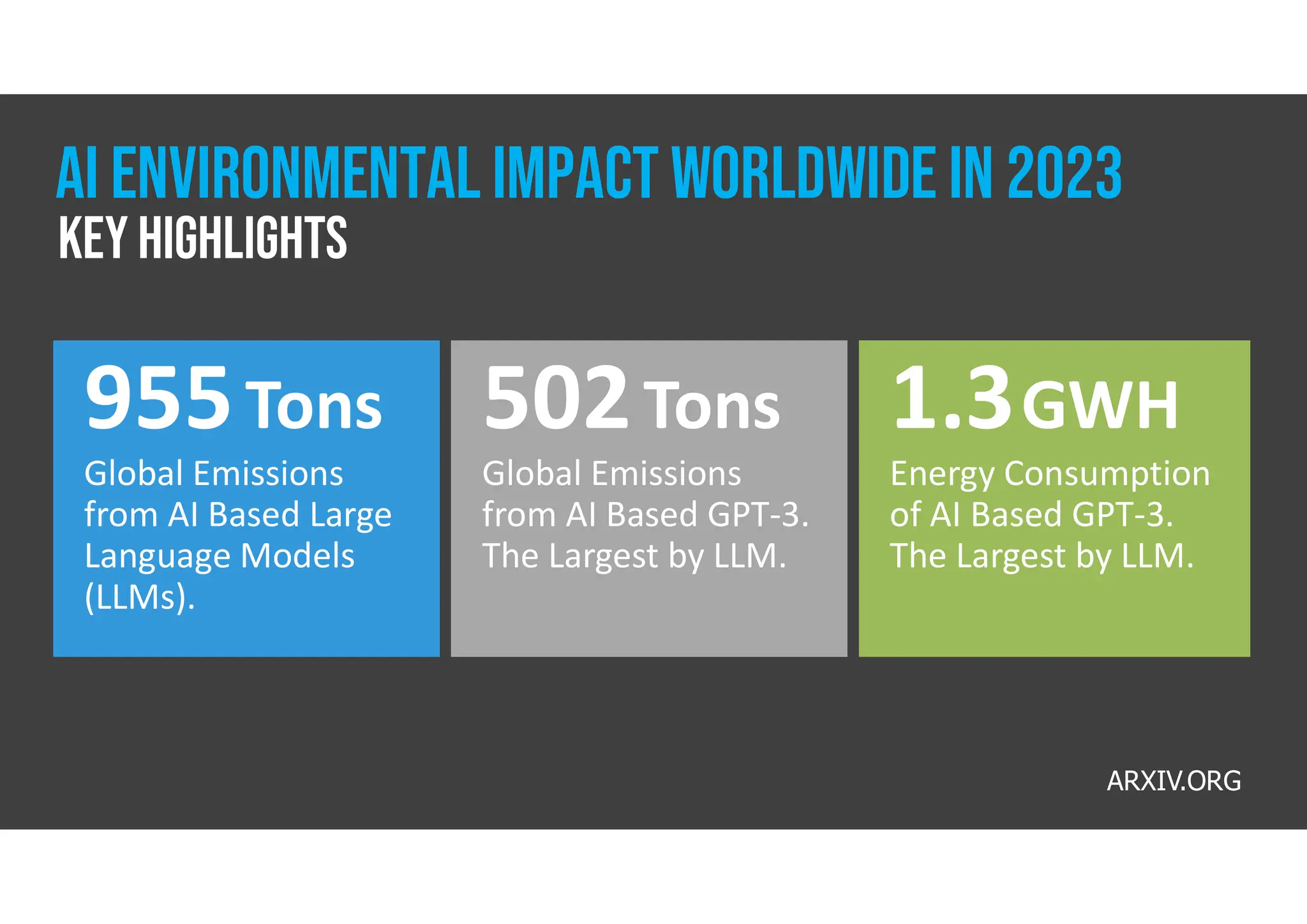
Task: Click the (LLMs). text in blue tile
Action: (140, 598)
